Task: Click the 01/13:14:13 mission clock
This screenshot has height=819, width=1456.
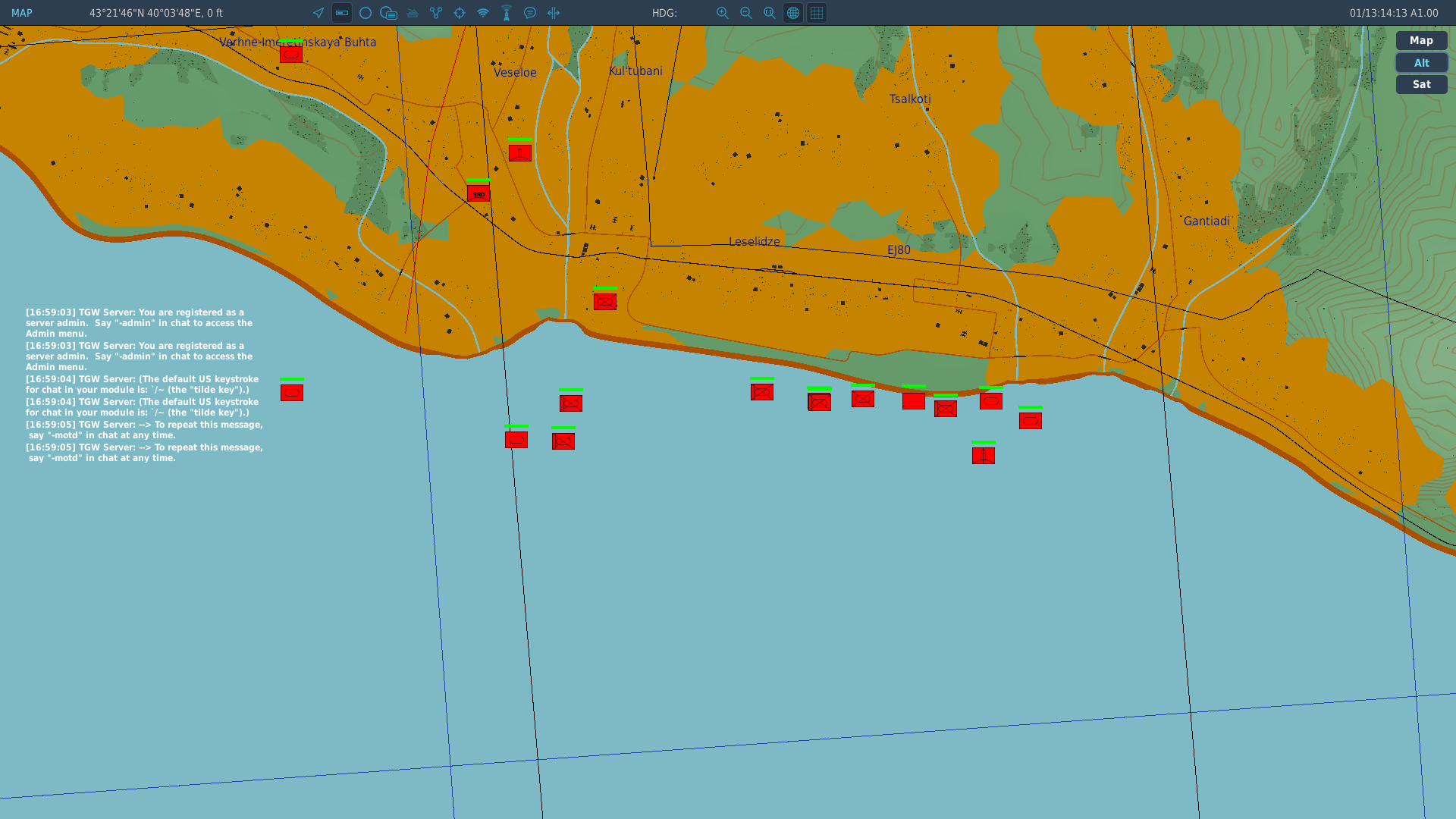Action: [1394, 13]
